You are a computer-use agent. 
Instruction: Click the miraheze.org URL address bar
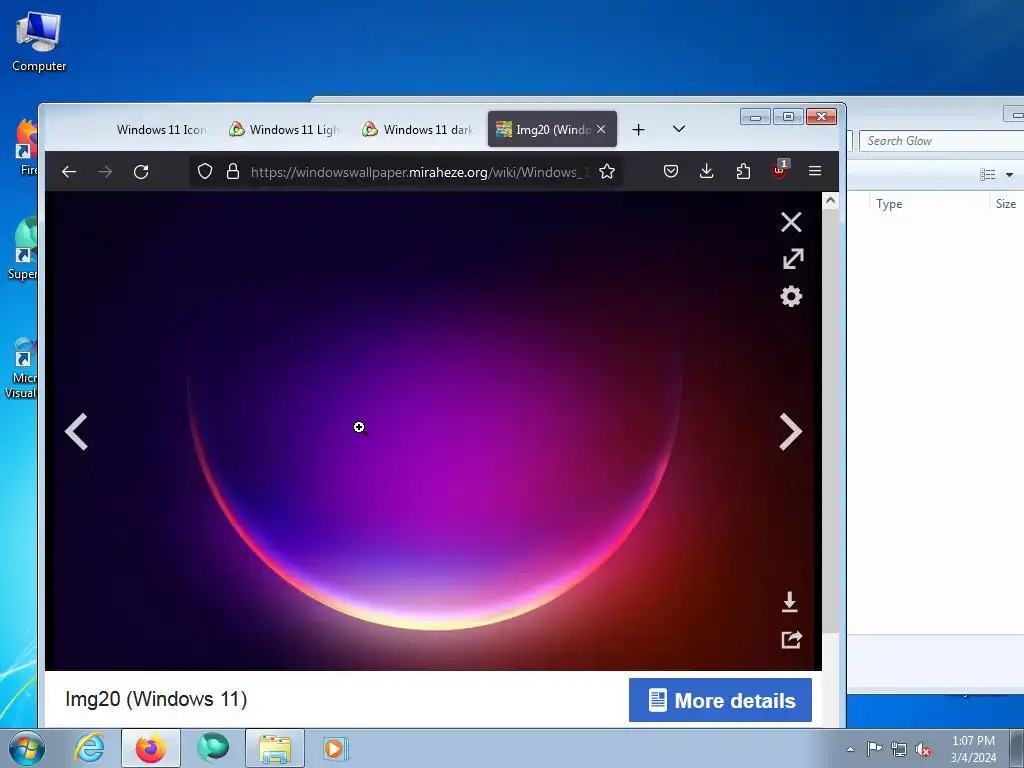click(419, 172)
